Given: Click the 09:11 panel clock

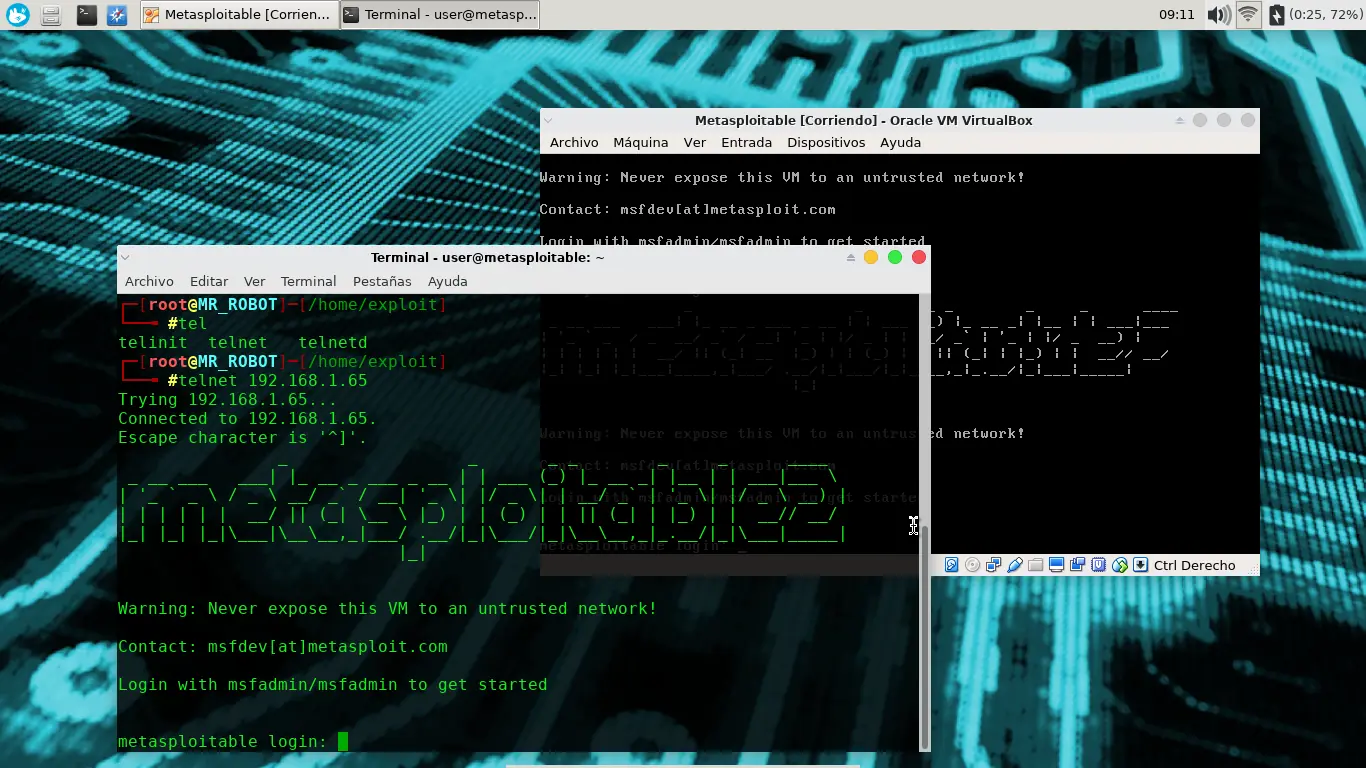Looking at the screenshot, I should click(1177, 15).
